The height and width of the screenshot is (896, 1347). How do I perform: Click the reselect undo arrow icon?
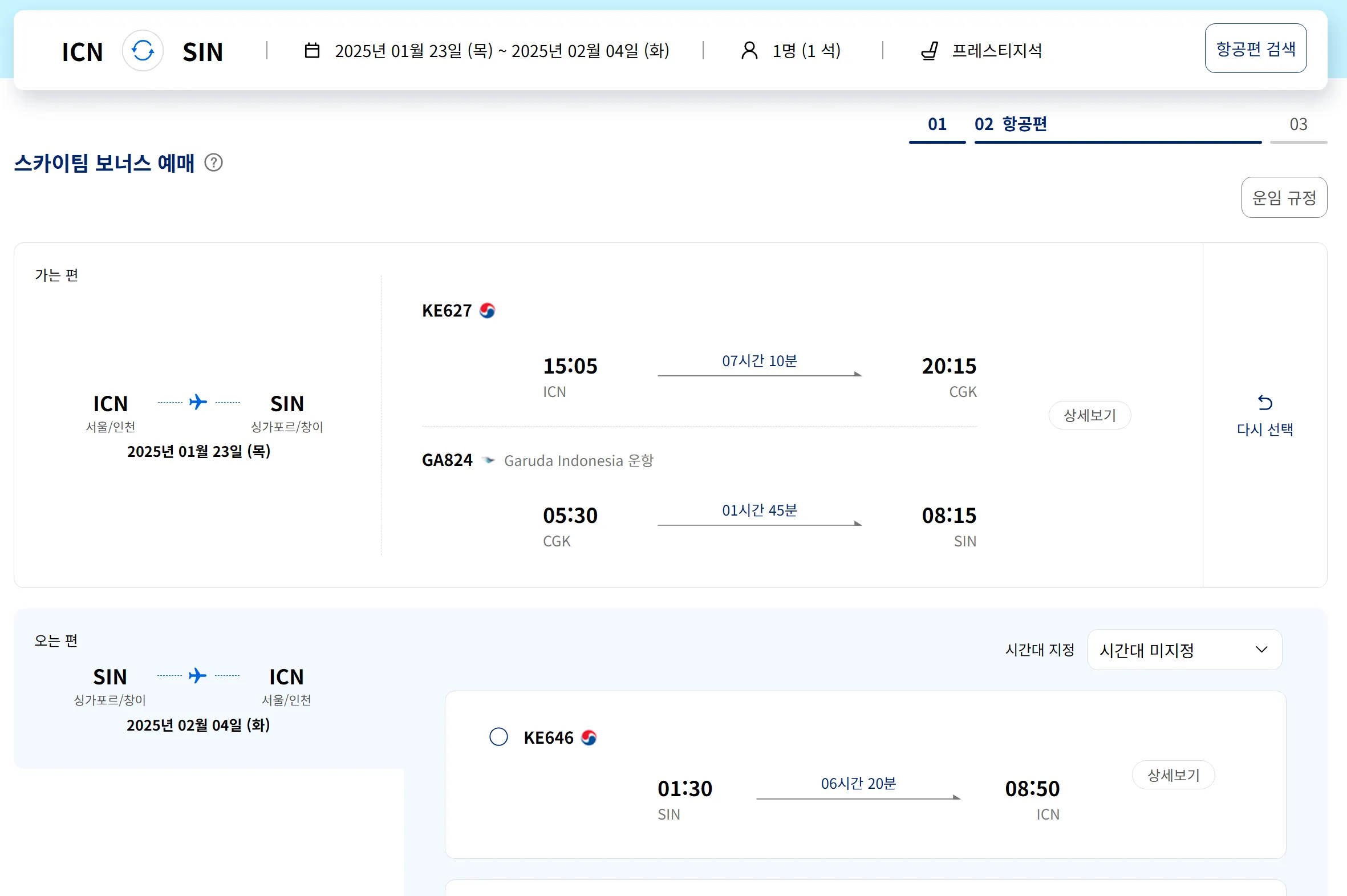(1265, 403)
